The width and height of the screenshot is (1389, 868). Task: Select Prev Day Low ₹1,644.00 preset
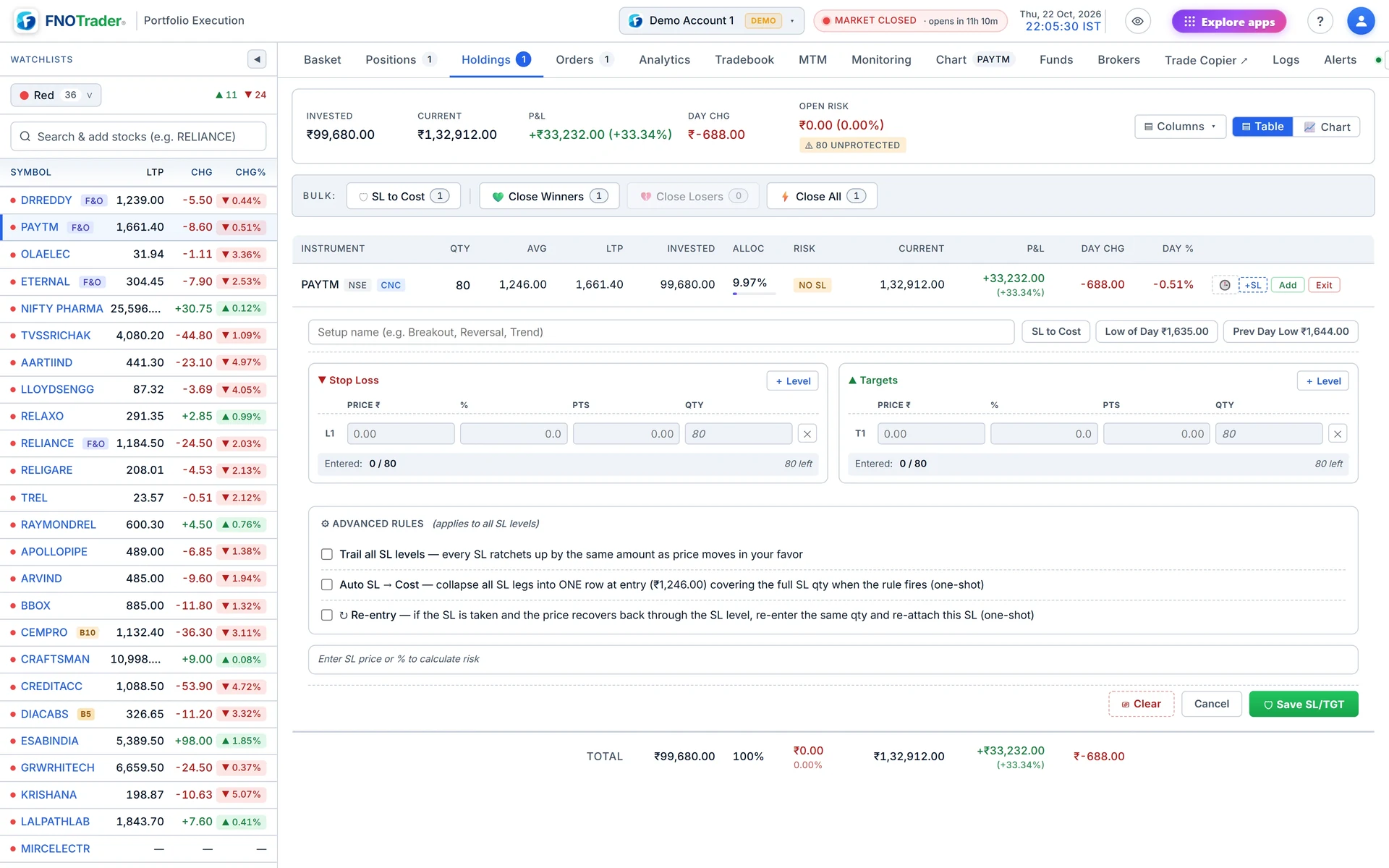coord(1291,331)
